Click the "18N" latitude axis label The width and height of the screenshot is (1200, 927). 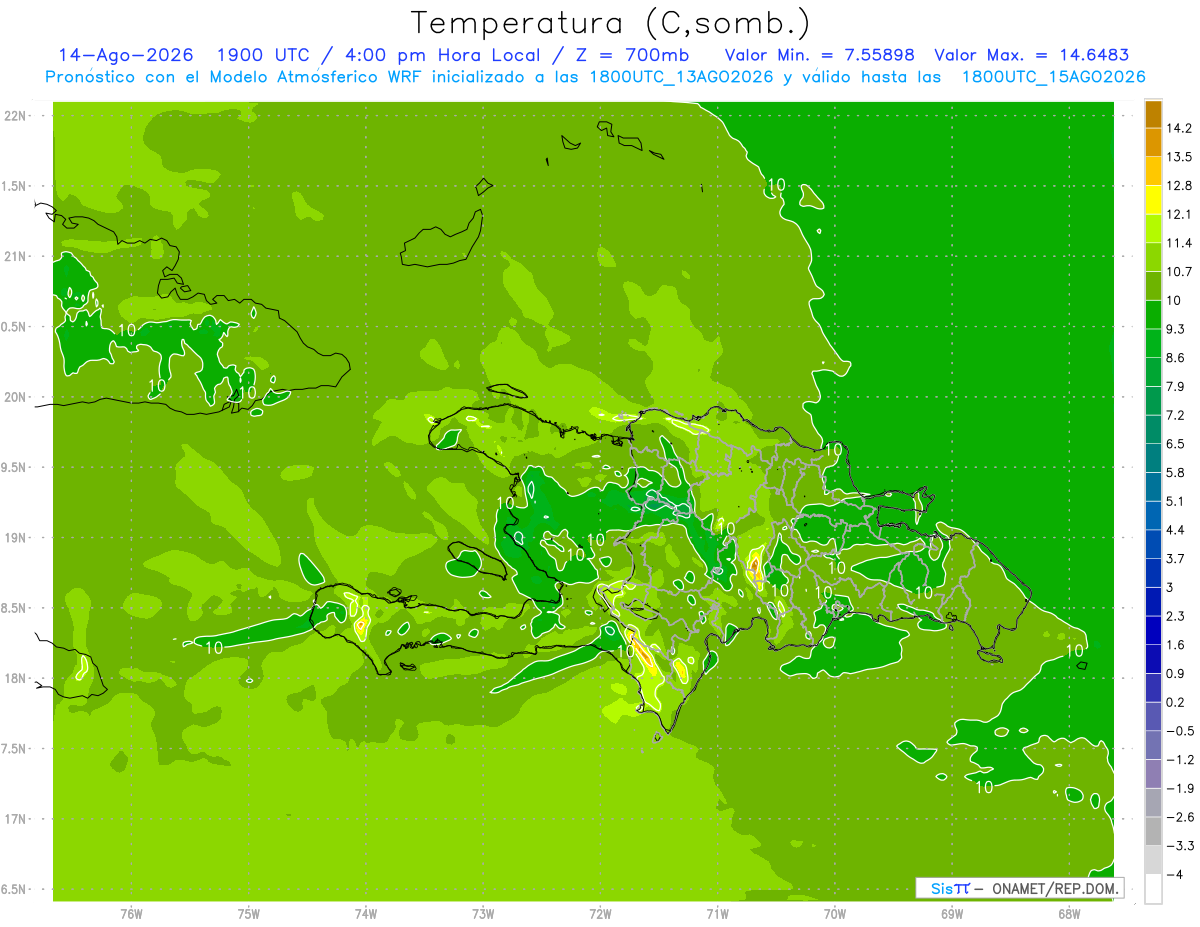pos(15,678)
